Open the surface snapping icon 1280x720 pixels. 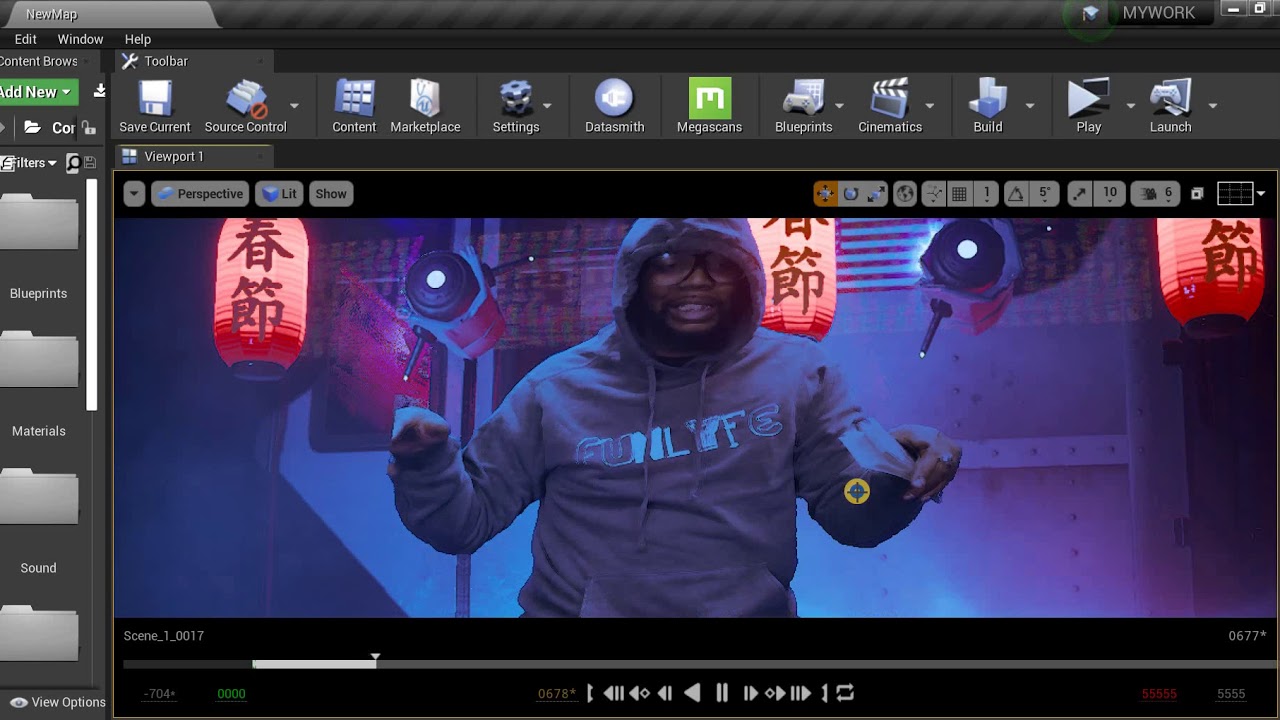pyautogui.click(x=933, y=194)
